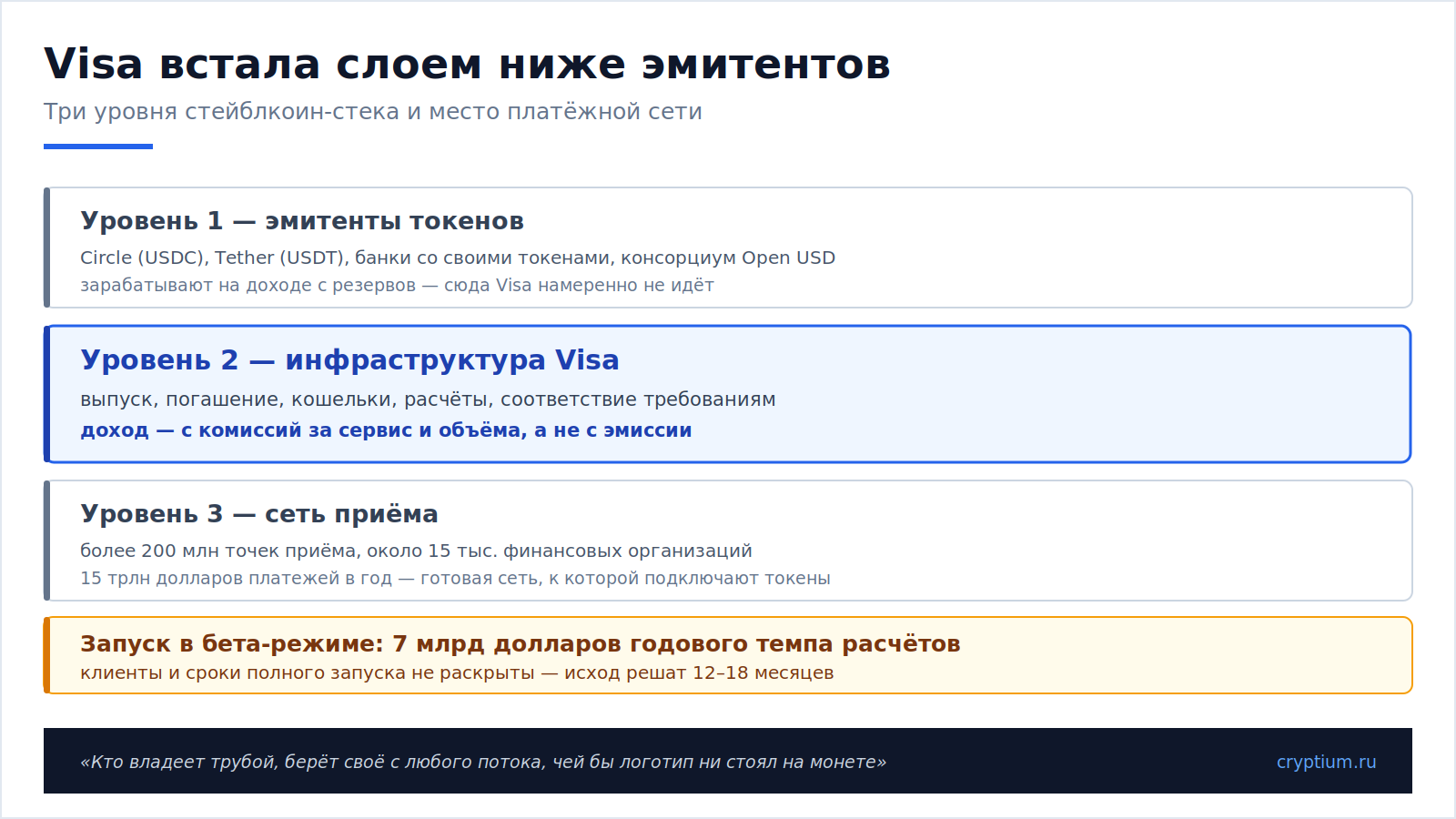Image resolution: width=1456 pixels, height=819 pixels.
Task: Select heading 'Уровень 2 — инфраструктура Visa'
Action: (x=349, y=360)
